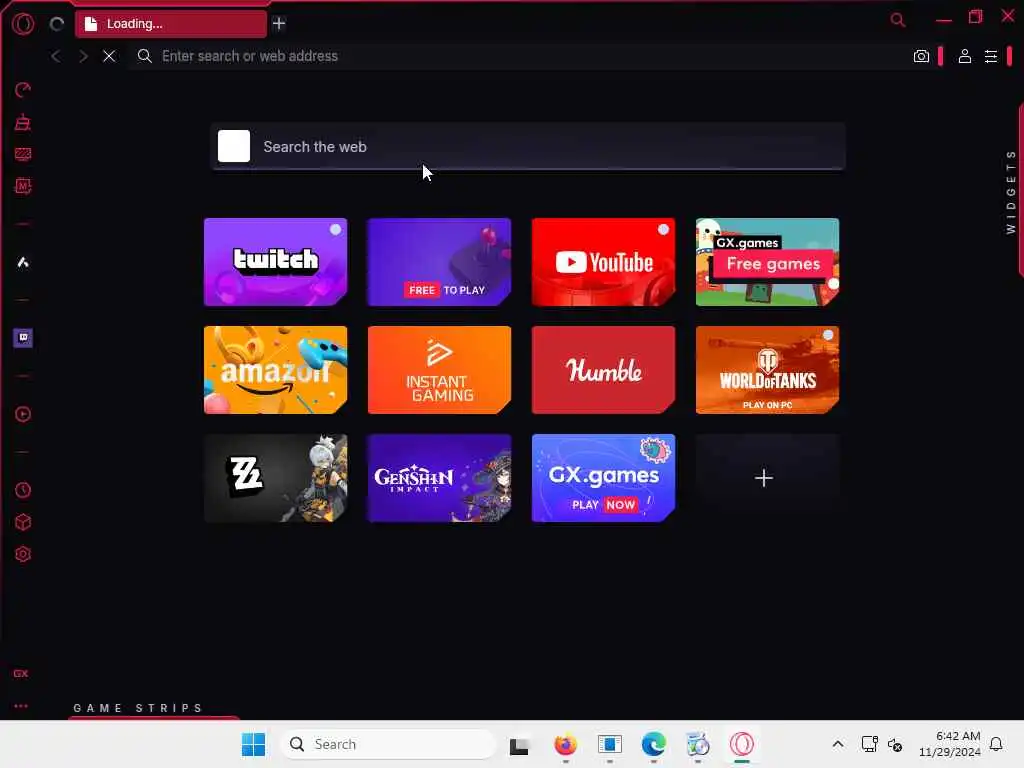Open Windows Start menu
The height and width of the screenshot is (768, 1024).
click(x=253, y=744)
